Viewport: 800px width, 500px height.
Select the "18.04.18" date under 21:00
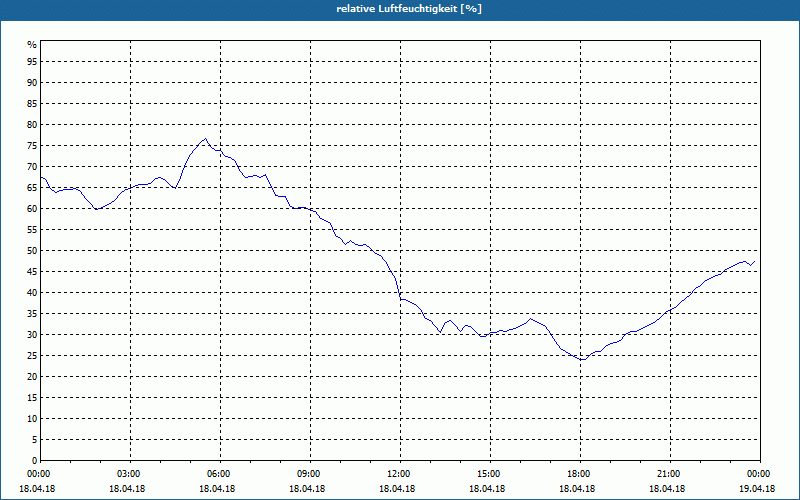[667, 489]
